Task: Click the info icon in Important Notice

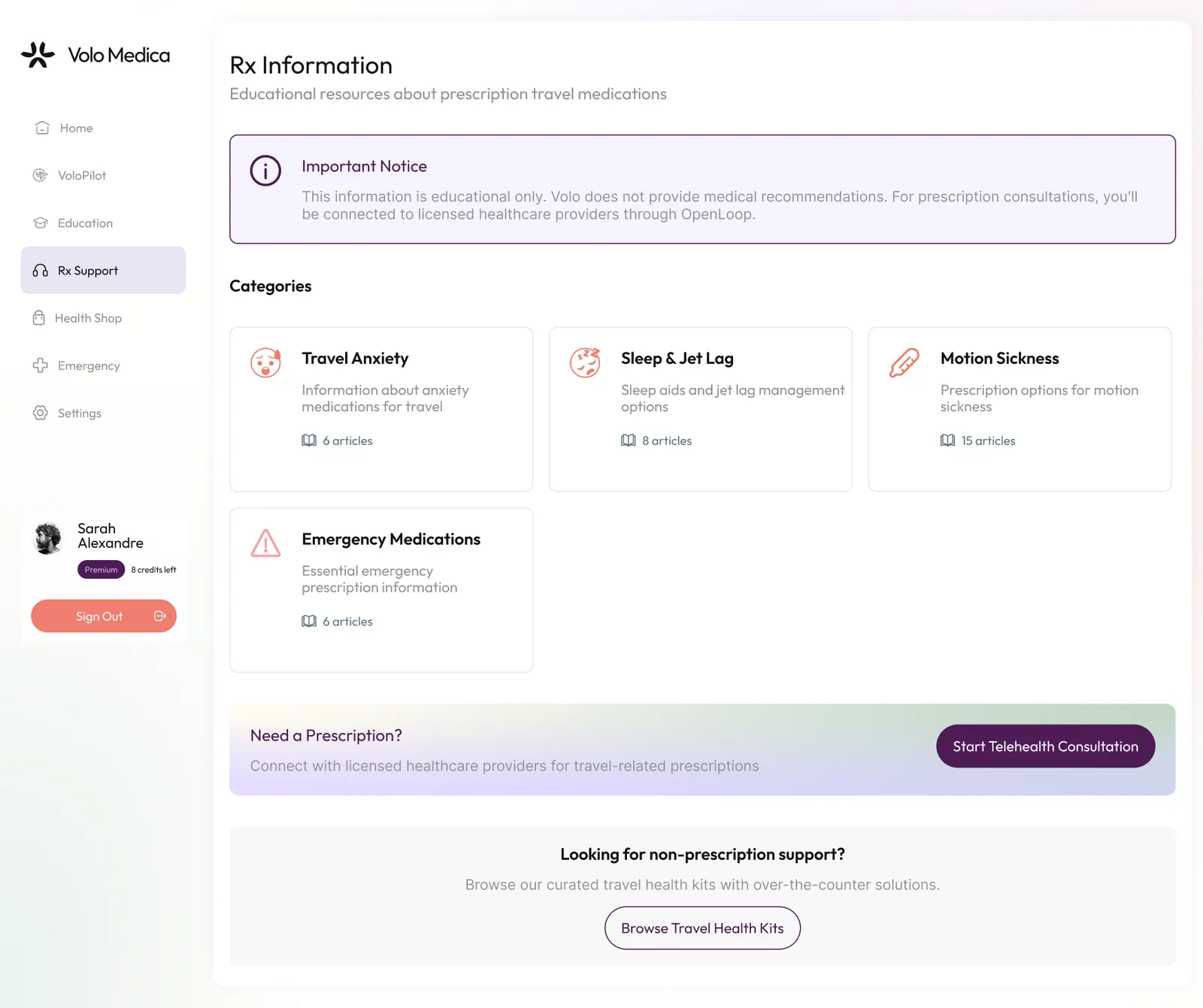Action: [265, 171]
